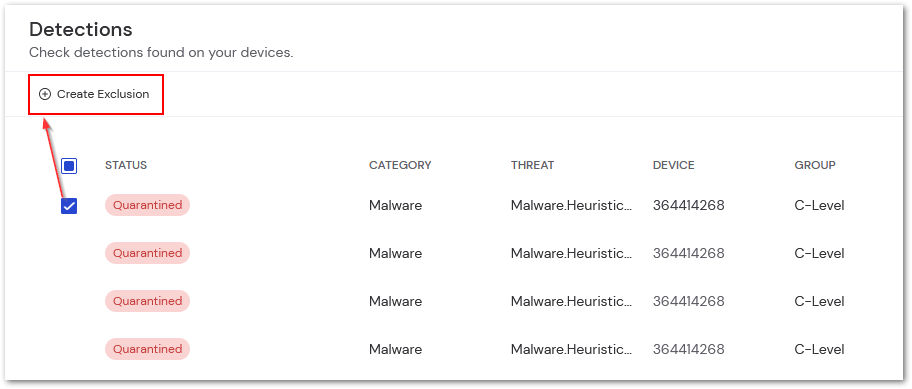This screenshot has width=912, height=389.
Task: Click the C-Level group in the first row
Action: pyautogui.click(x=820, y=205)
